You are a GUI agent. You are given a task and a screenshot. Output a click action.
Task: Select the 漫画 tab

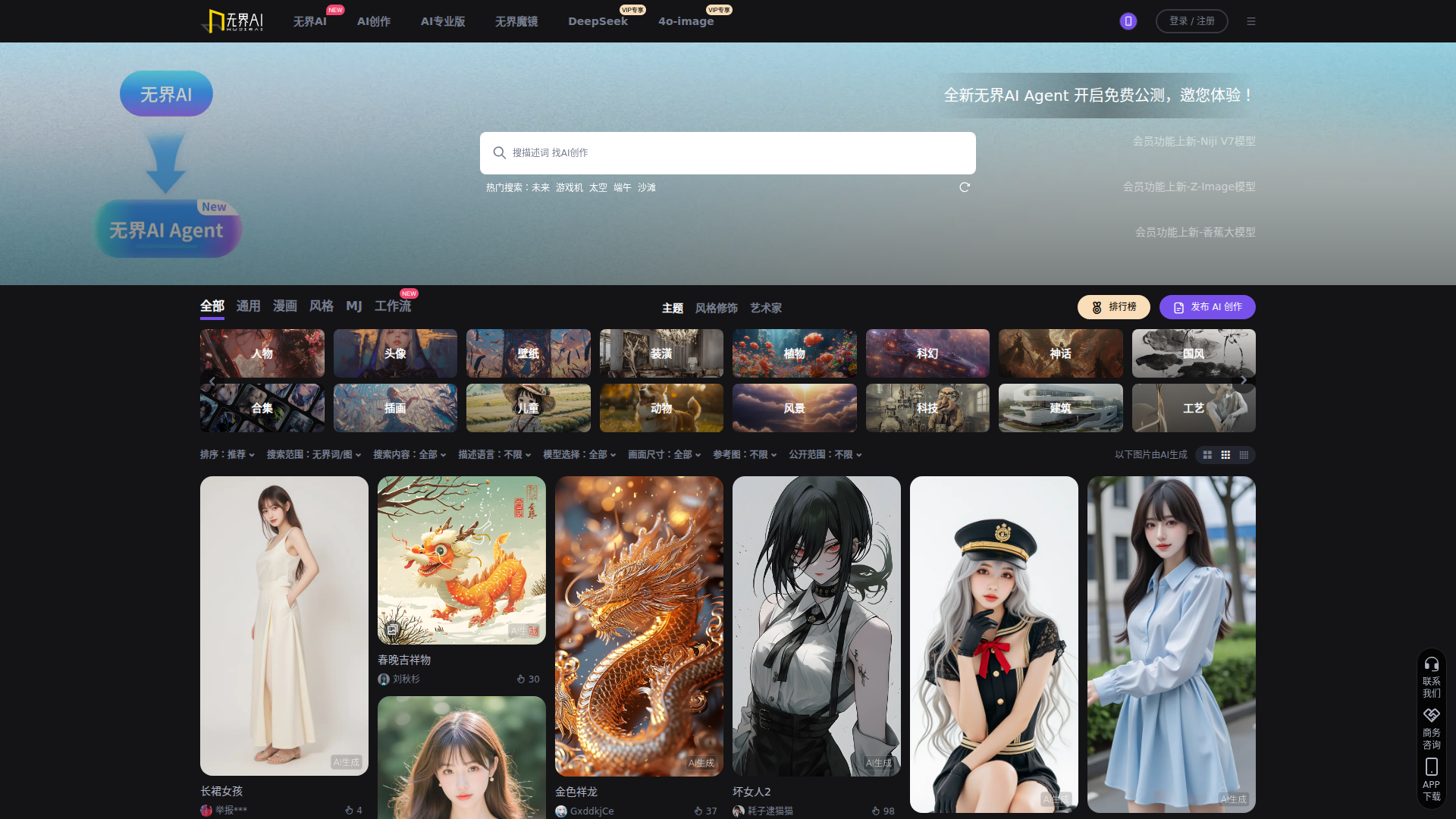[284, 306]
